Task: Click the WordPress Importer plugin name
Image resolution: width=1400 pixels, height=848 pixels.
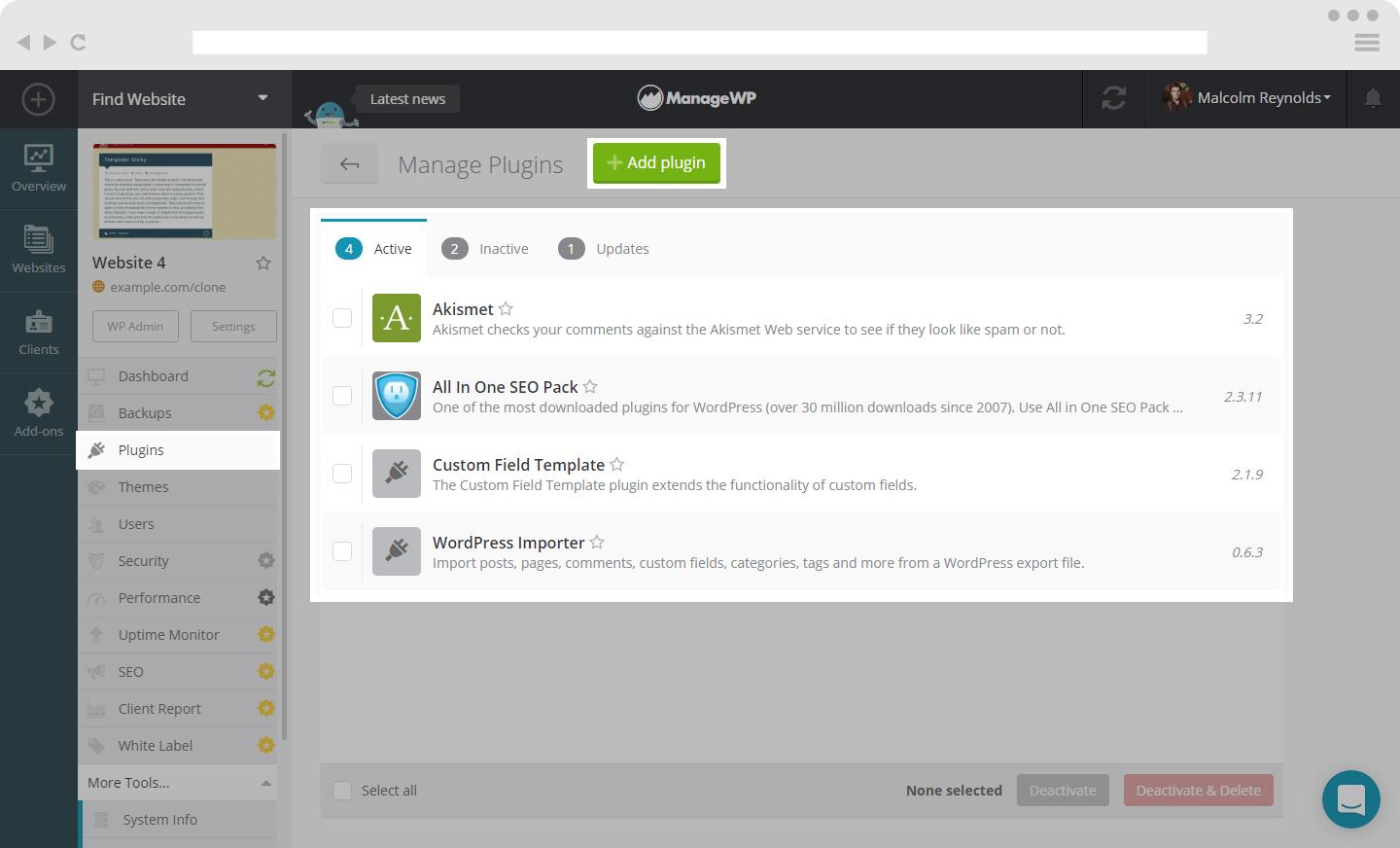Action: point(508,543)
